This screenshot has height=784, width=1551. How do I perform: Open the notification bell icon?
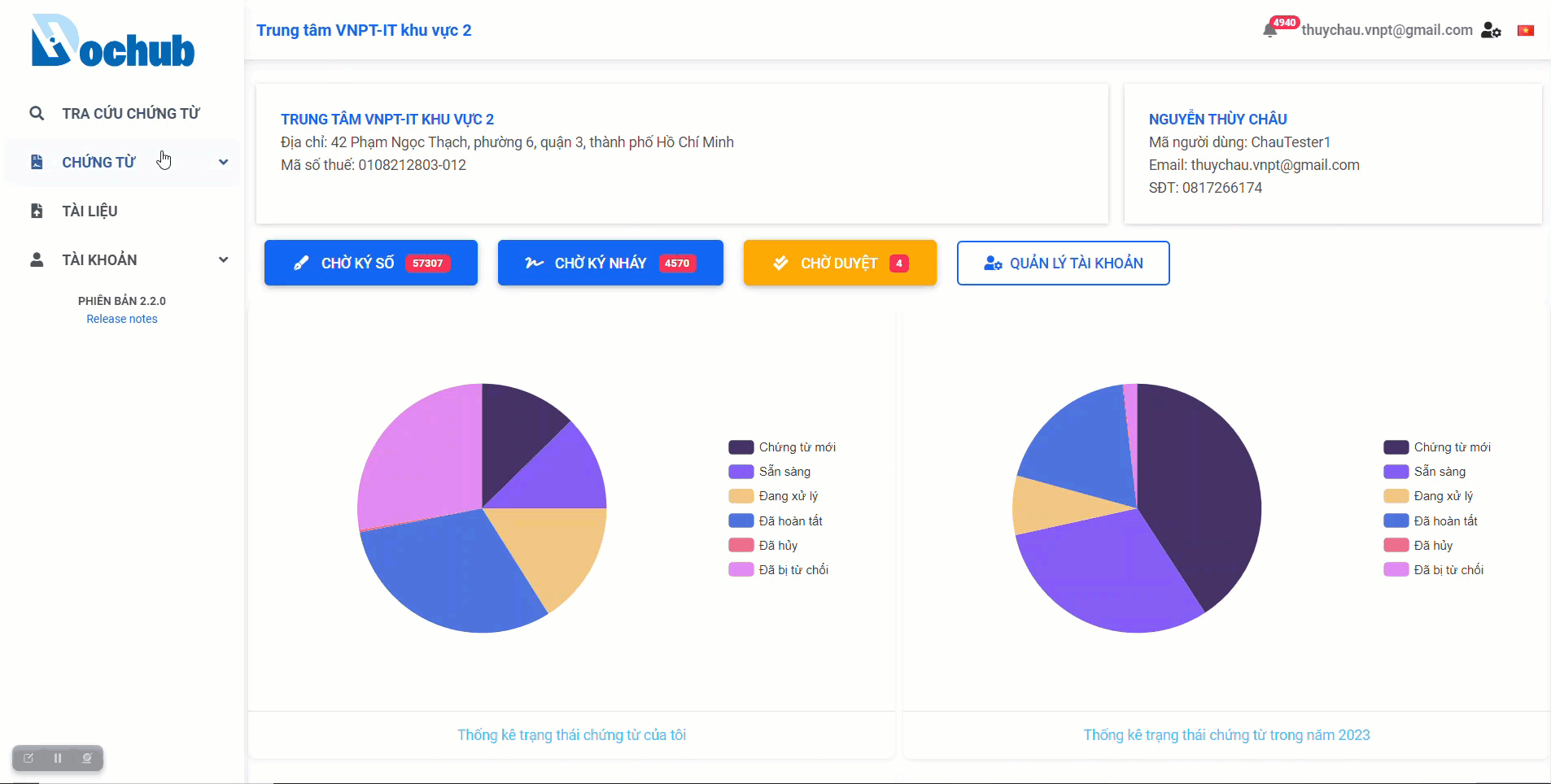[x=1269, y=31]
